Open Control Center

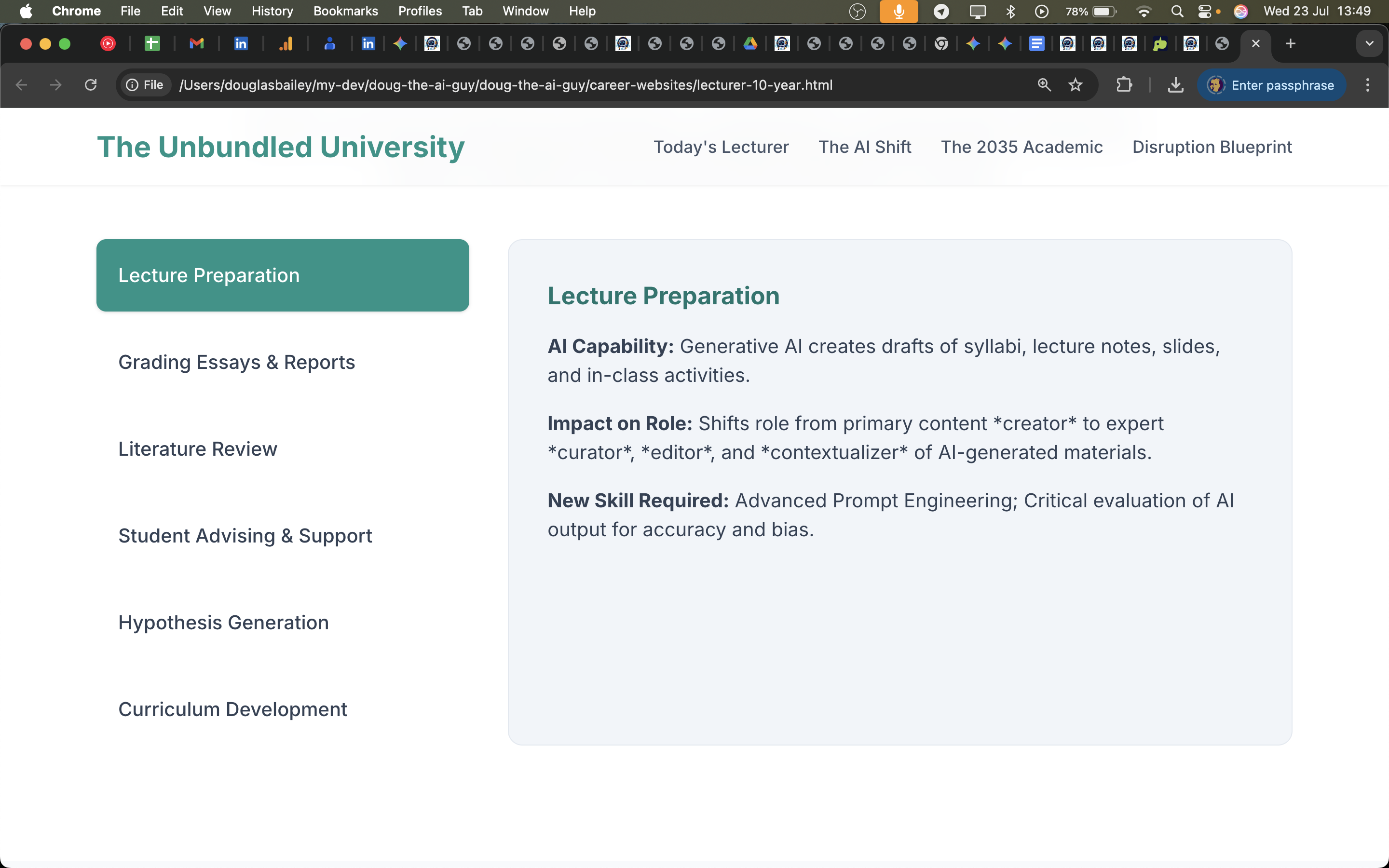coord(1205,11)
